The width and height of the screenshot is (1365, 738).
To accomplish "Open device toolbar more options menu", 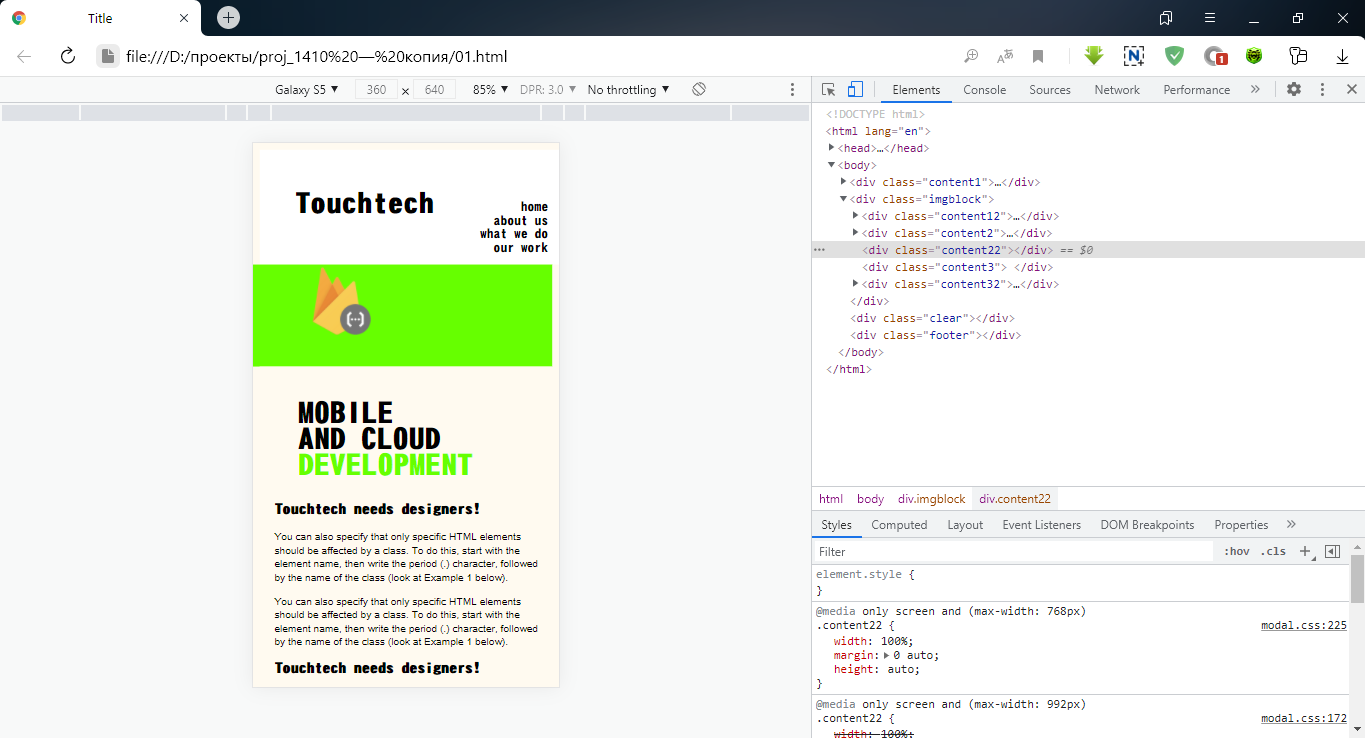I will [x=793, y=90].
